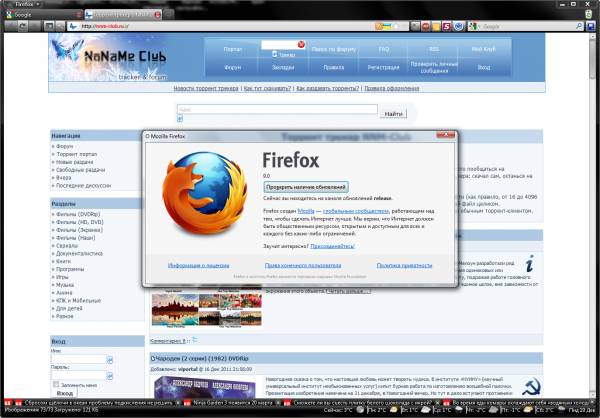The image size is (600, 418).
Task: Open Ninja Gaiden 3 news ticker item
Action: pos(233,403)
